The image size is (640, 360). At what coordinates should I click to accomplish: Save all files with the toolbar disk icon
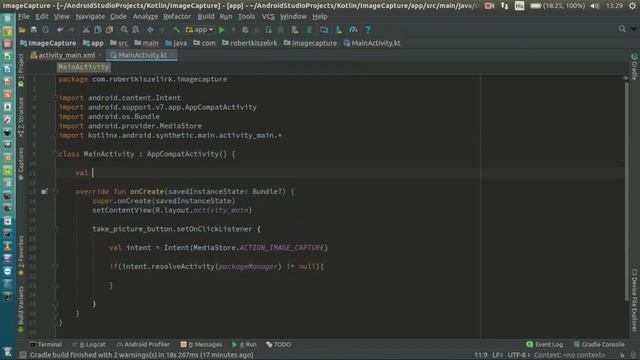34,30
